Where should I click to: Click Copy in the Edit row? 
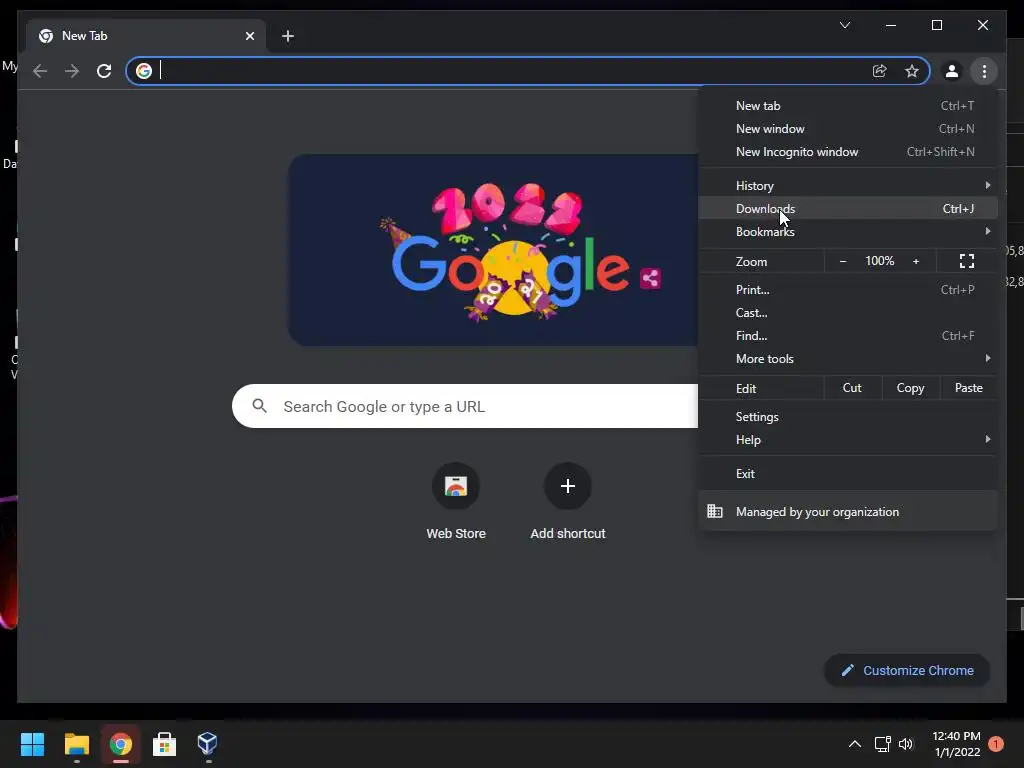(910, 388)
